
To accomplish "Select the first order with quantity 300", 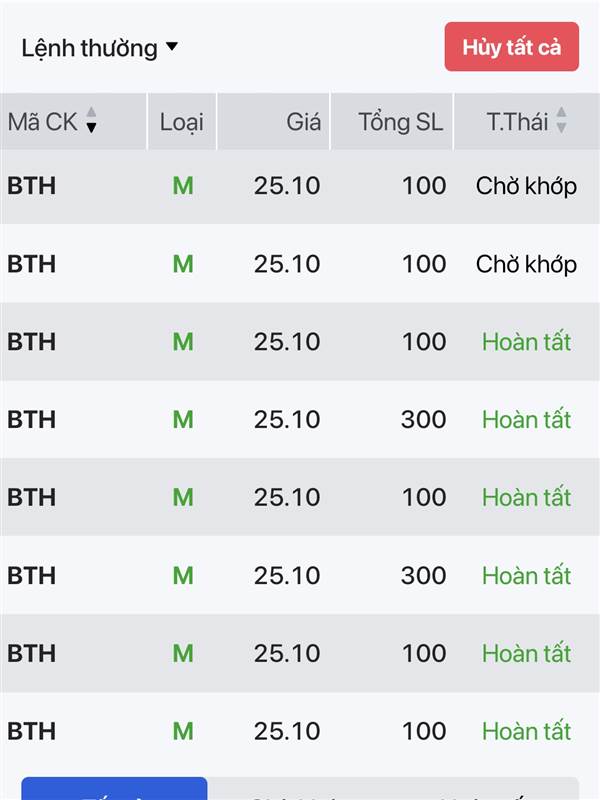I will [423, 420].
